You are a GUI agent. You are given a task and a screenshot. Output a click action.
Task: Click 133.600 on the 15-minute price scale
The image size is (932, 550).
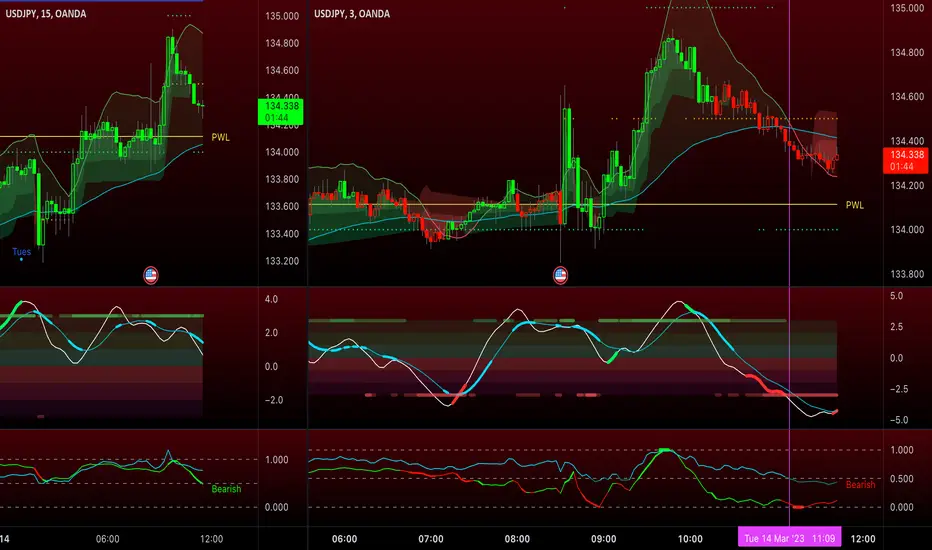click(x=282, y=206)
